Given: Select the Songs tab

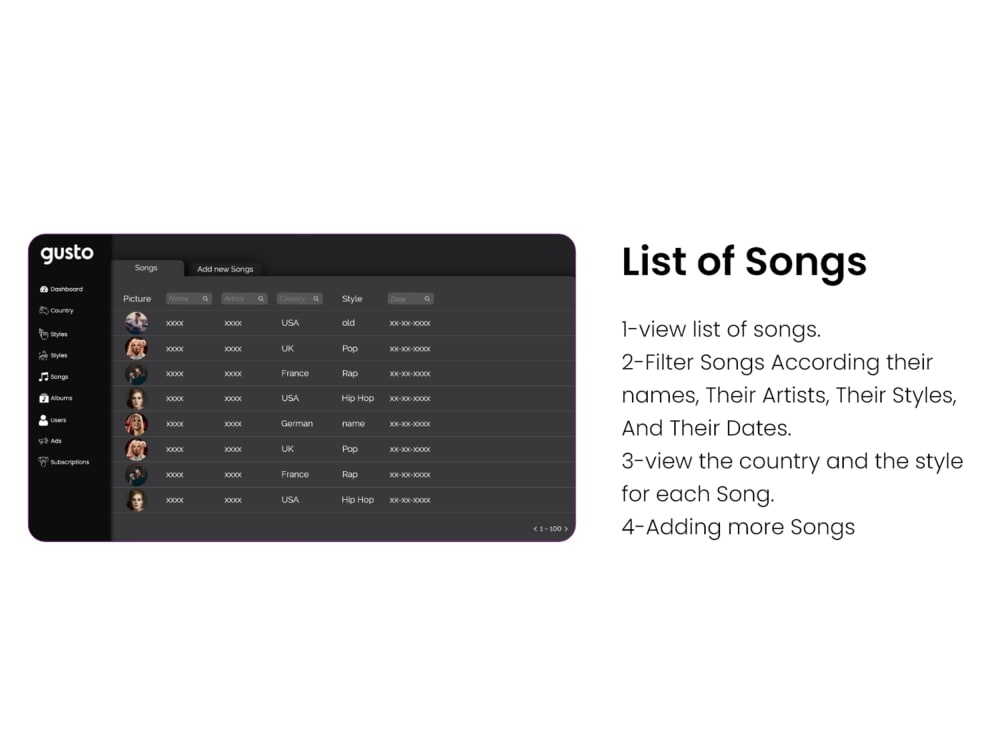Looking at the screenshot, I should point(148,267).
